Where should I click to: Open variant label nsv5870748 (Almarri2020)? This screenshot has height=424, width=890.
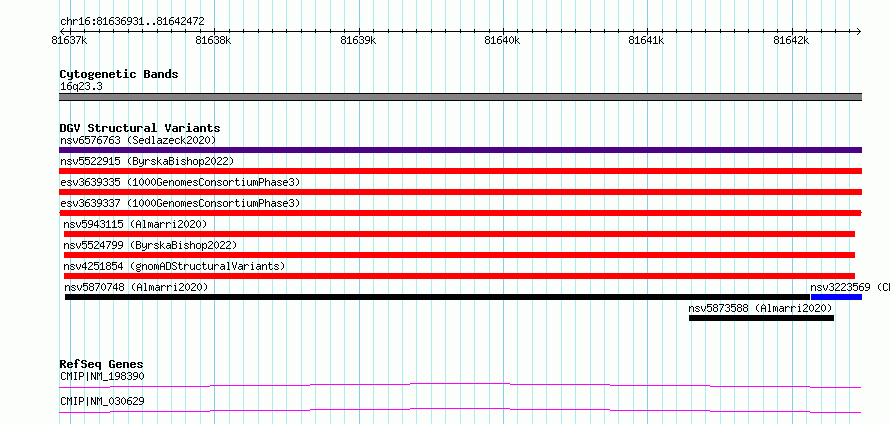pyautogui.click(x=136, y=287)
